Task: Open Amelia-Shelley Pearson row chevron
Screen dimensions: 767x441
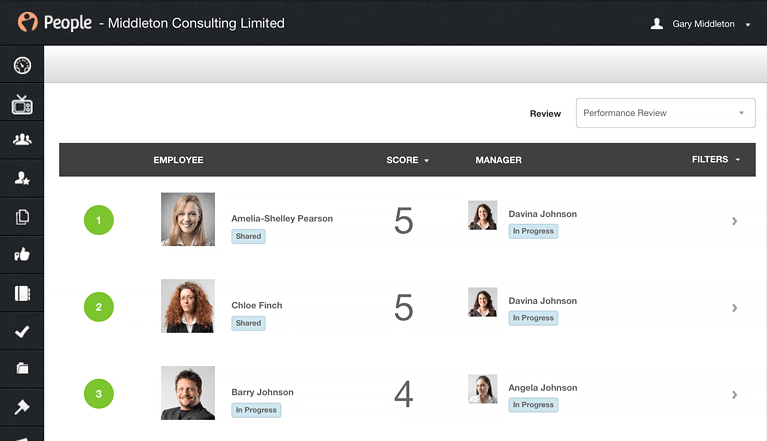Action: (x=734, y=221)
